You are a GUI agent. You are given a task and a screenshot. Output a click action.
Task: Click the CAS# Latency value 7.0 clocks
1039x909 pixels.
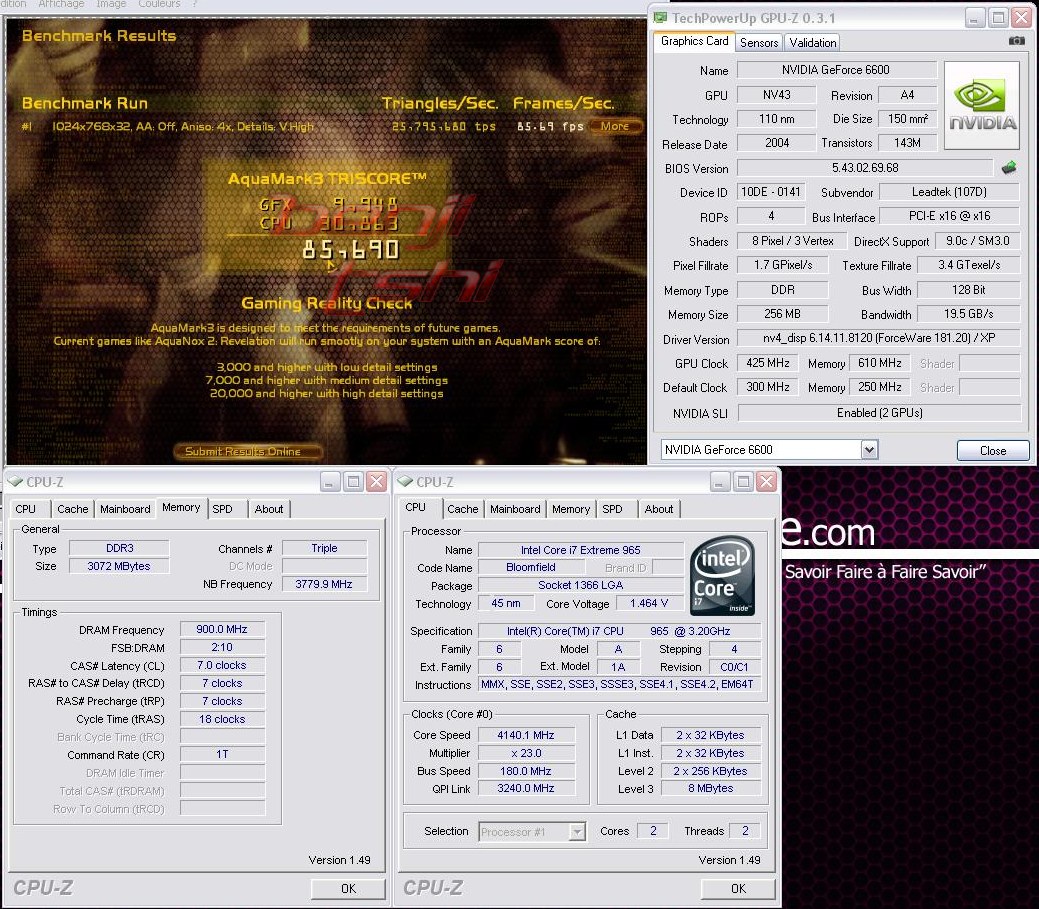pyautogui.click(x=222, y=665)
